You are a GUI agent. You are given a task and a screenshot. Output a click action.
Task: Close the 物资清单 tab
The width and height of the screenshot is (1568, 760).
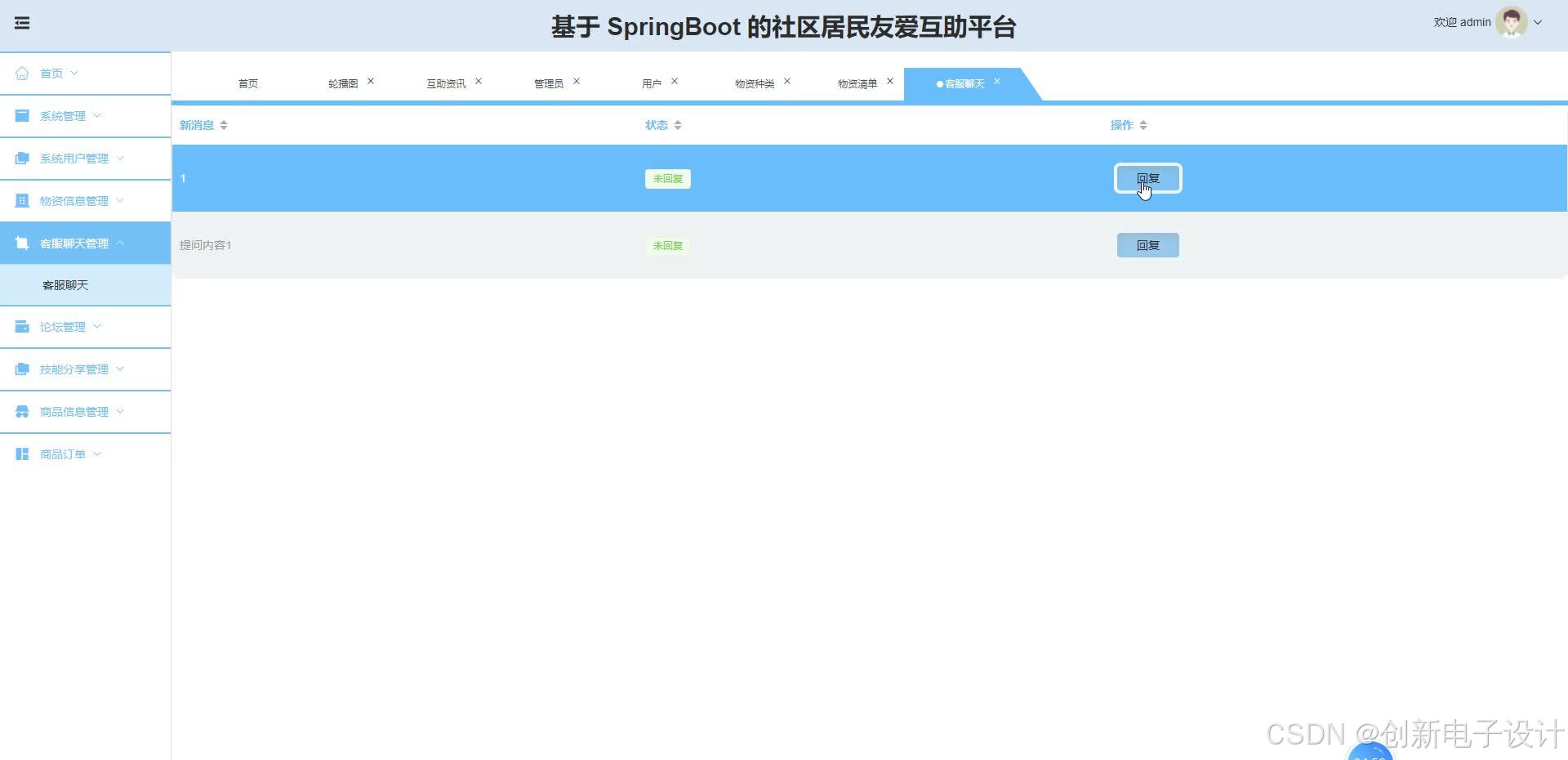coord(890,81)
